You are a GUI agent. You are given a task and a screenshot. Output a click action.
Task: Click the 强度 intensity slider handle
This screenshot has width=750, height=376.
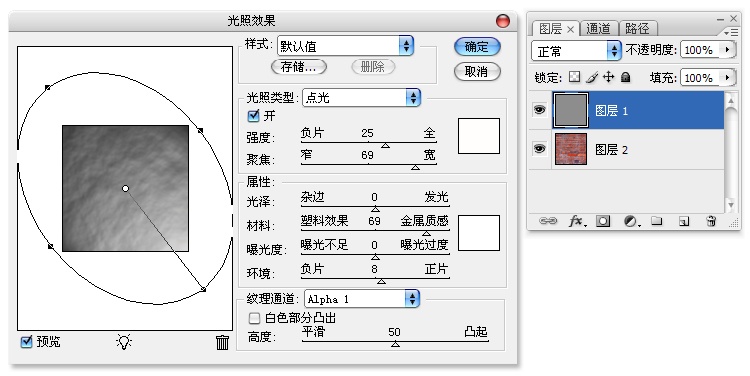pos(385,145)
